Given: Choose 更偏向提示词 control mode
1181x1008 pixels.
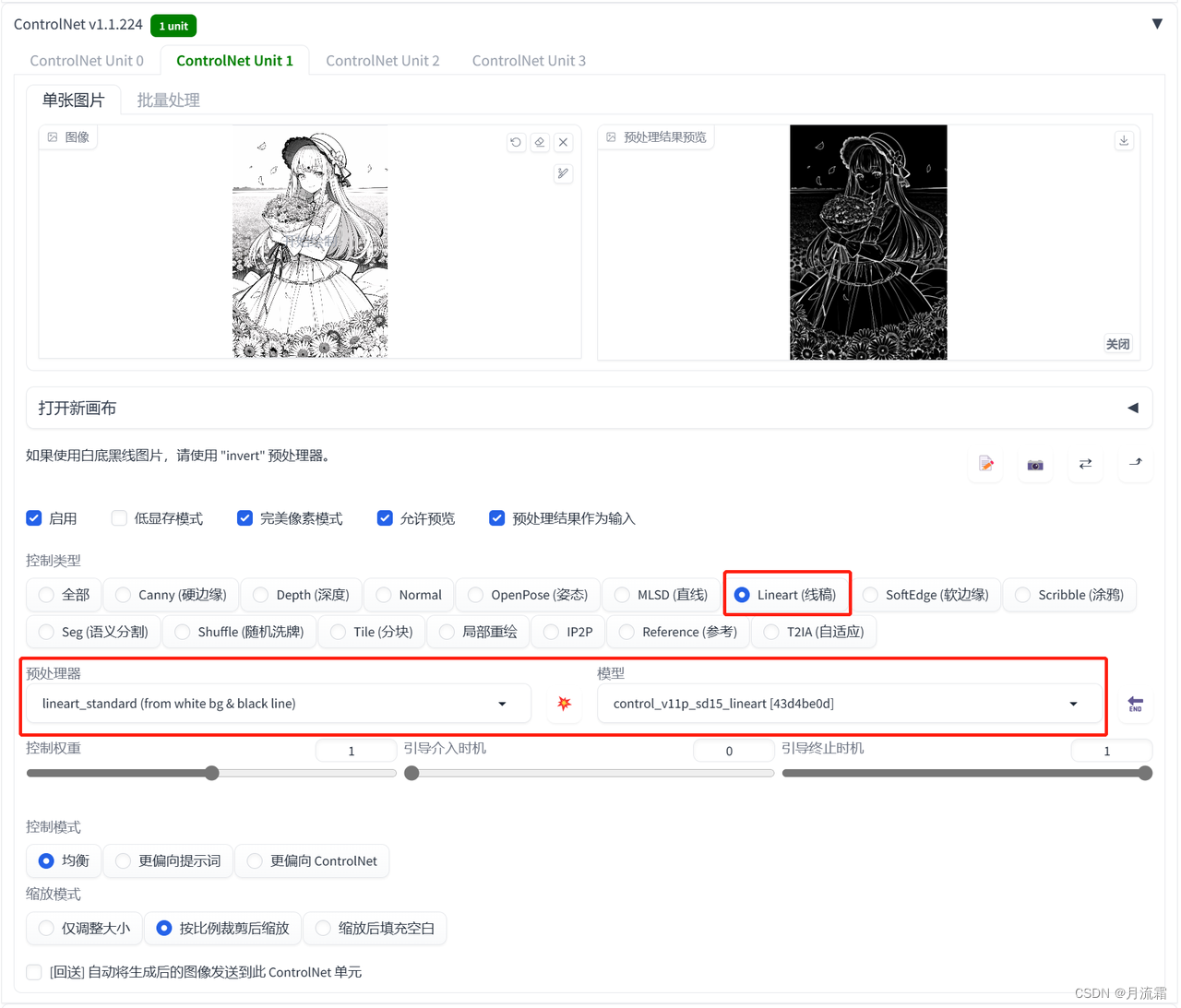Looking at the screenshot, I should pyautogui.click(x=168, y=860).
